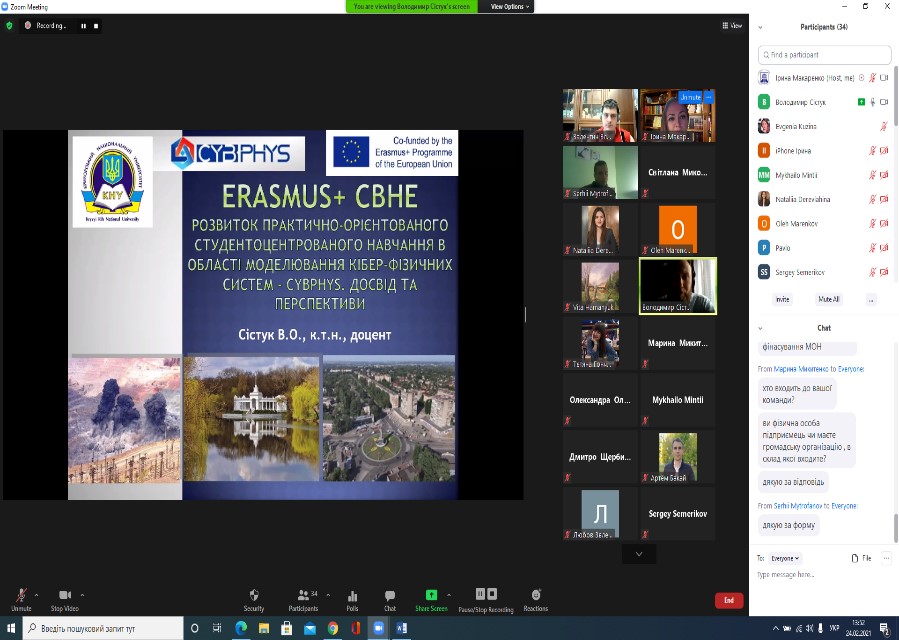Toggle microphone for Evgenia Kuzina in list
The height and width of the screenshot is (640, 899).
click(884, 126)
